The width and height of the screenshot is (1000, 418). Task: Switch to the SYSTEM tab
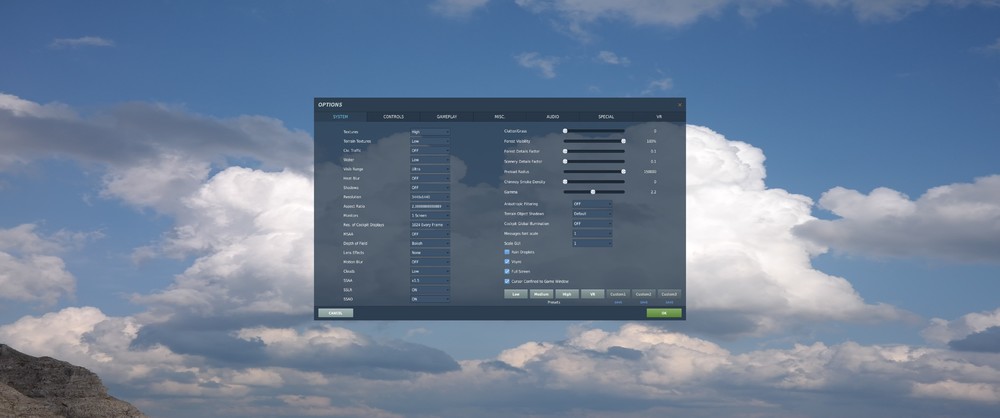pos(341,117)
